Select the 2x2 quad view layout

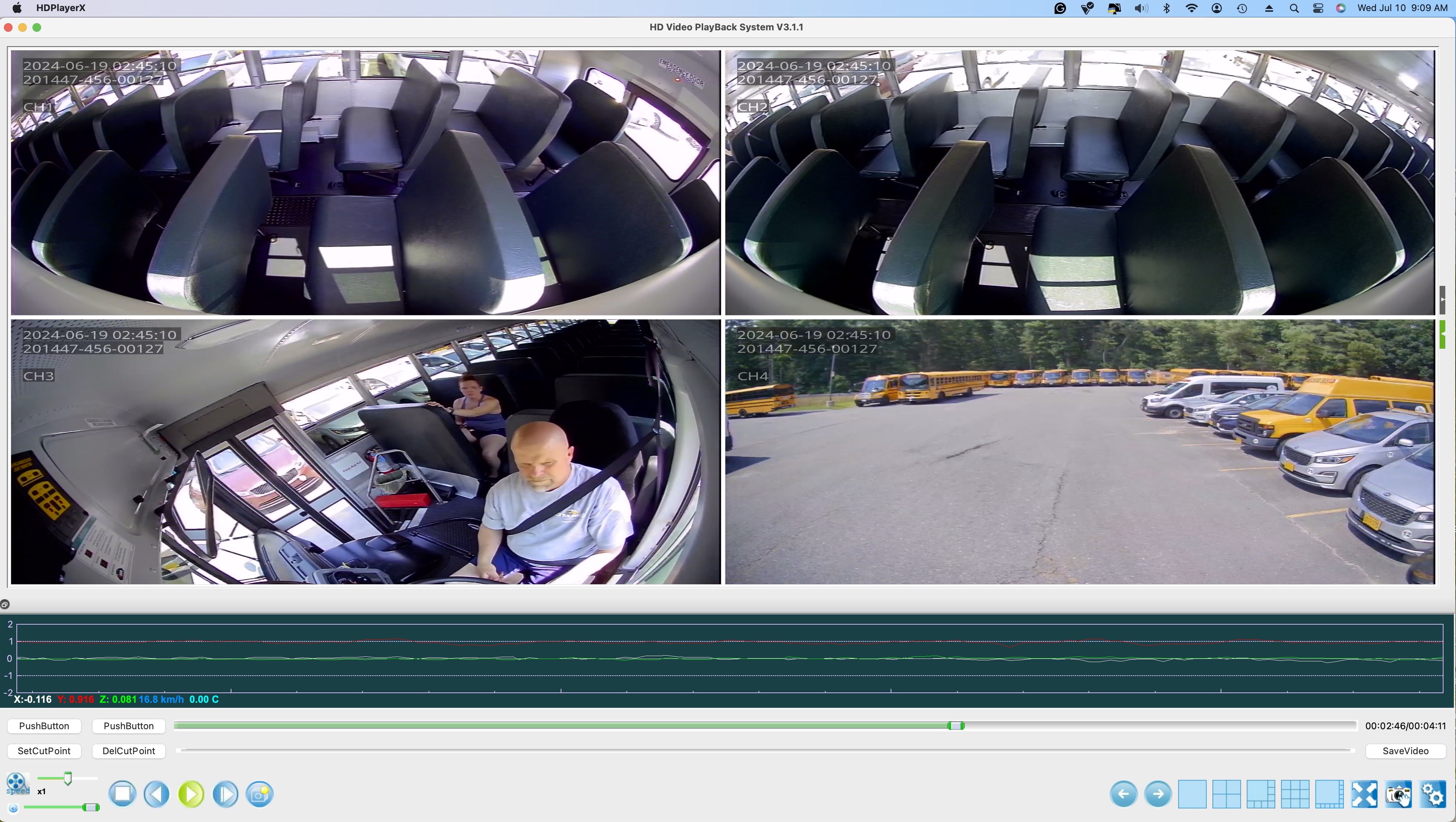pos(1226,794)
